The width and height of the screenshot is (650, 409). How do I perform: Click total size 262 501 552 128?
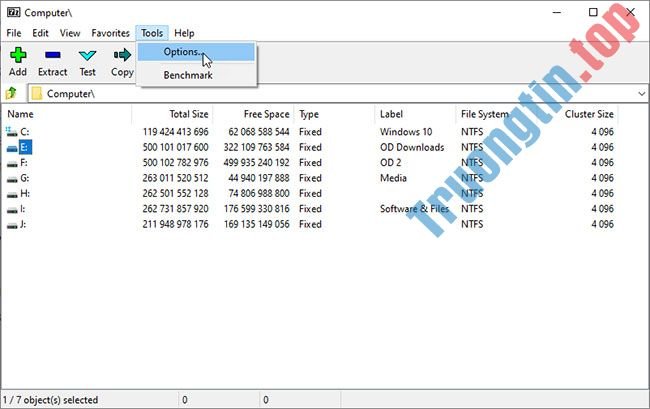(175, 193)
